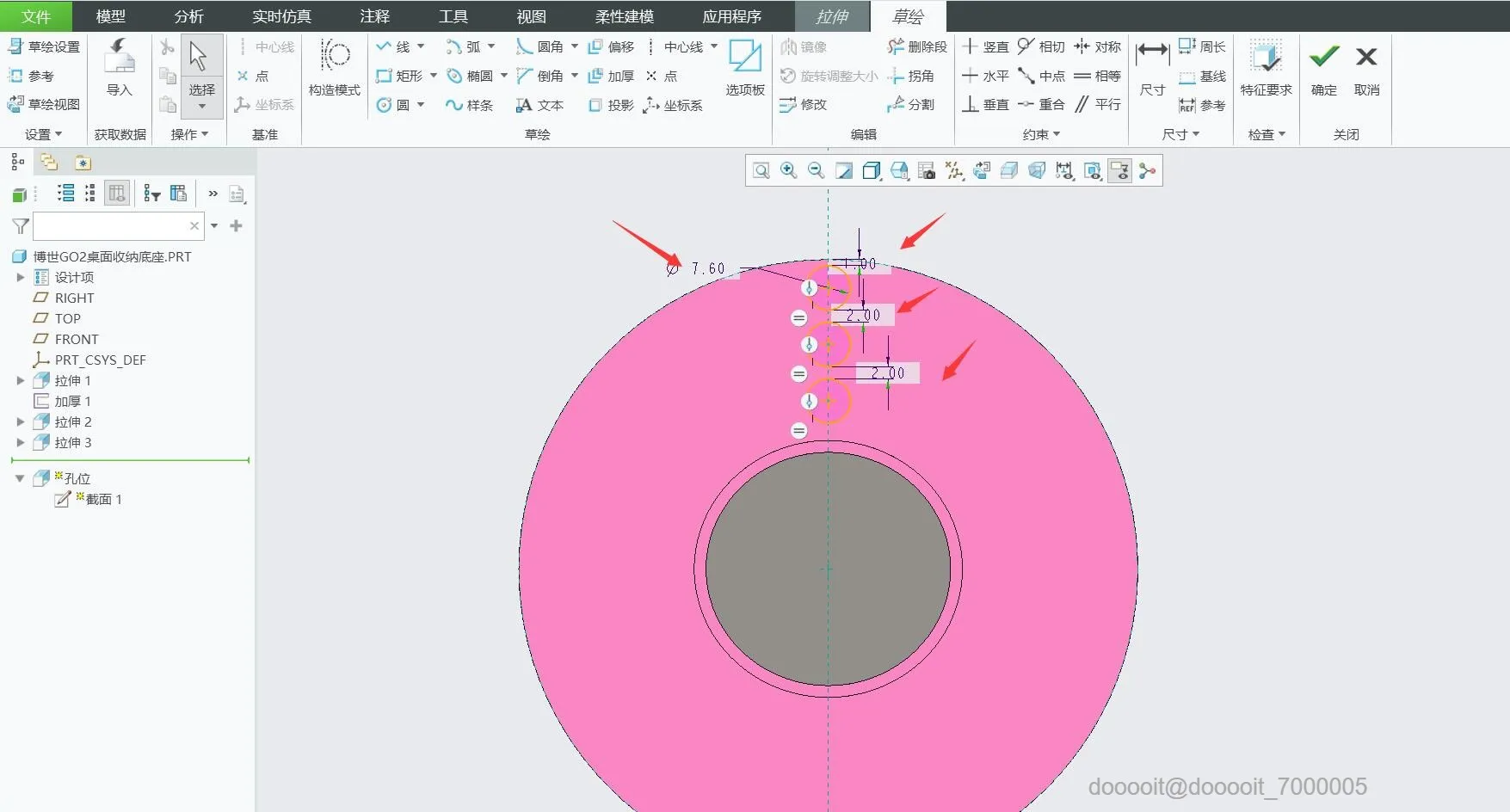Open the display style cube icon

(x=872, y=171)
